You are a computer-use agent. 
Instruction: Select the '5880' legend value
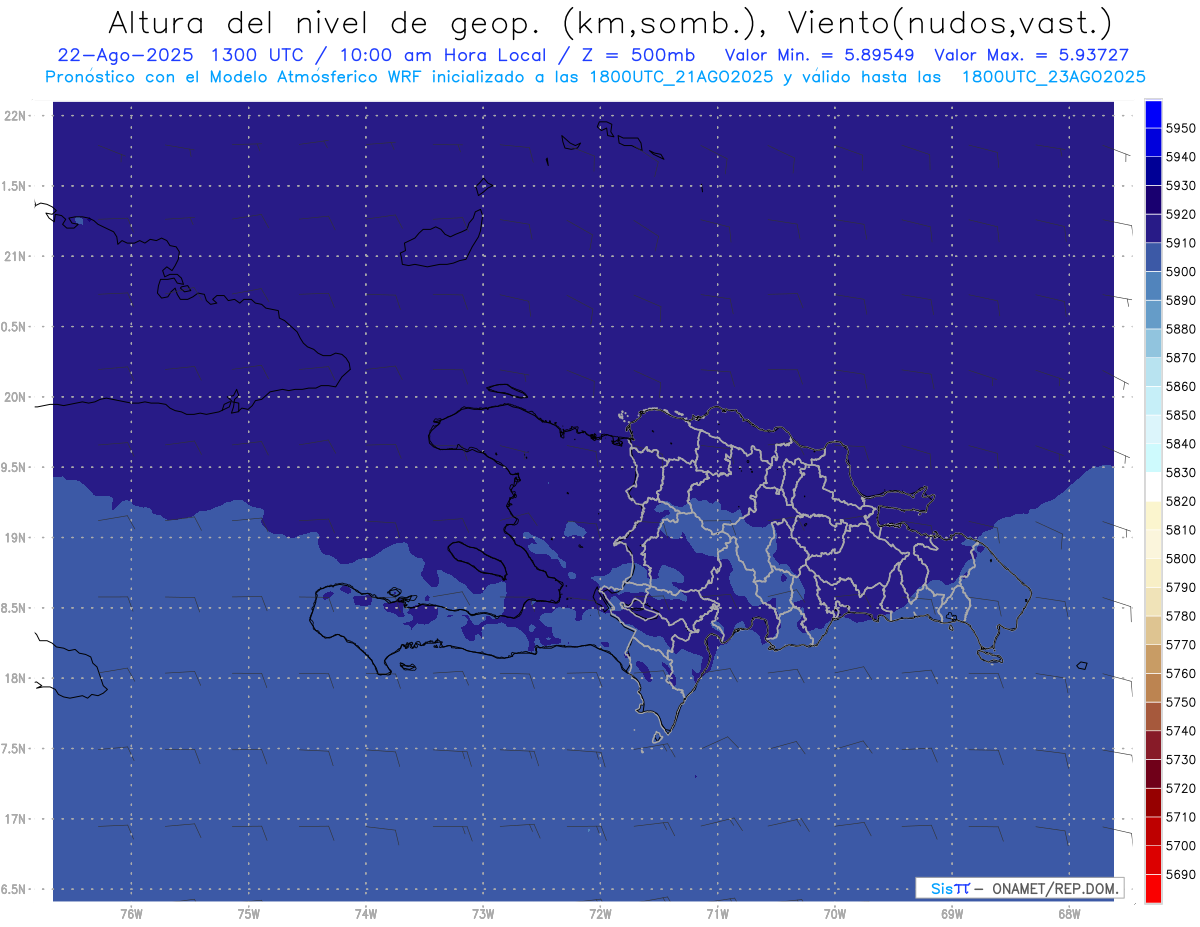[1181, 328]
